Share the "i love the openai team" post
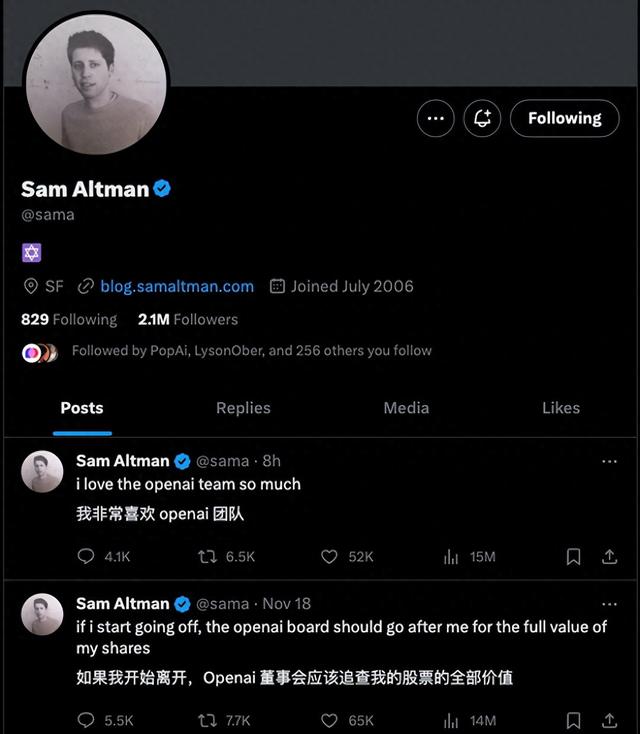The width and height of the screenshot is (640, 734). [609, 556]
